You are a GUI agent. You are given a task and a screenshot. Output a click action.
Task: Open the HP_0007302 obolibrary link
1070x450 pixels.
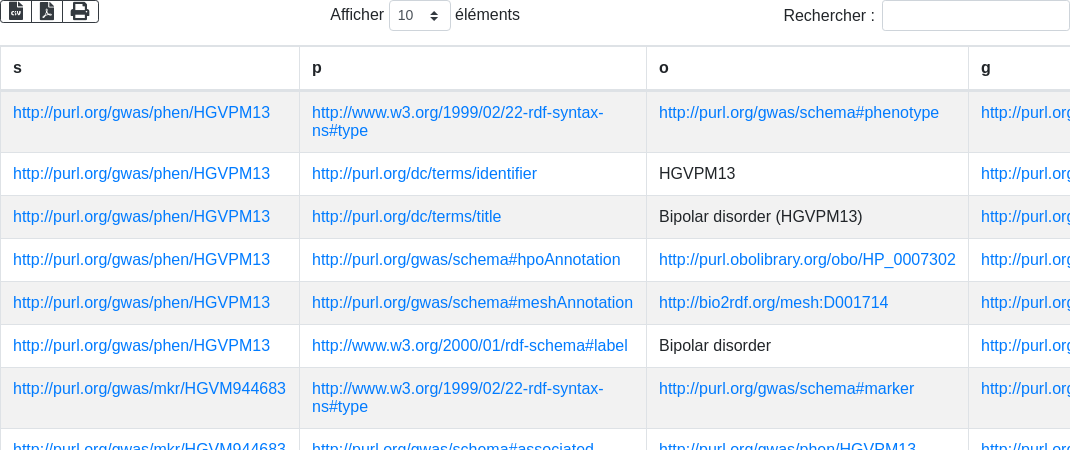click(x=807, y=259)
